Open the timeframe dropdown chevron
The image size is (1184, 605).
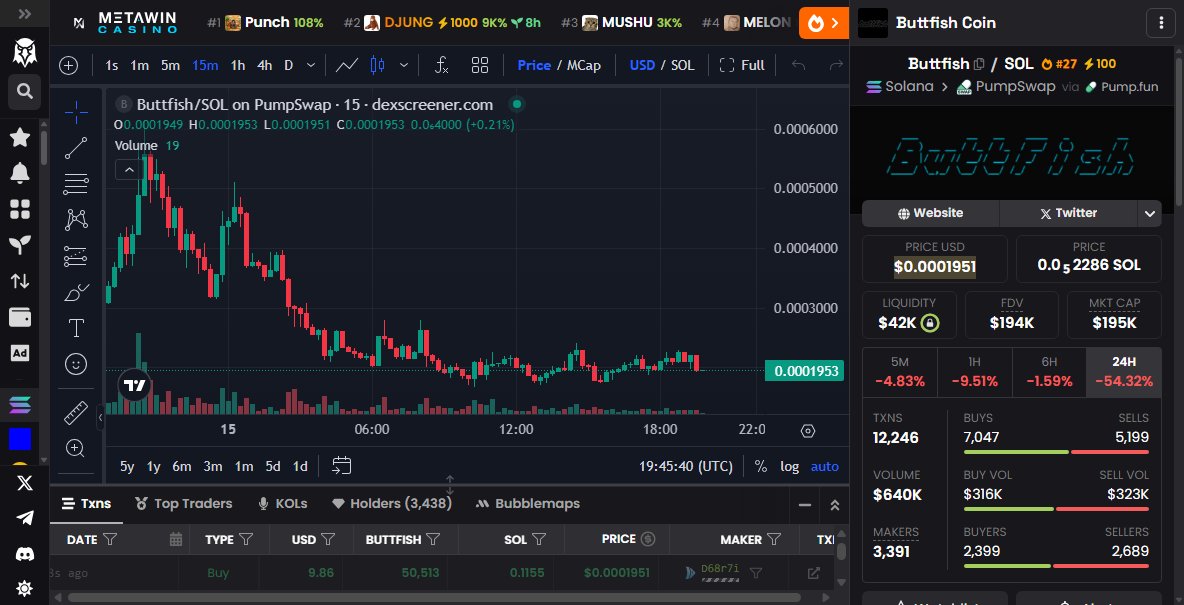tap(310, 64)
